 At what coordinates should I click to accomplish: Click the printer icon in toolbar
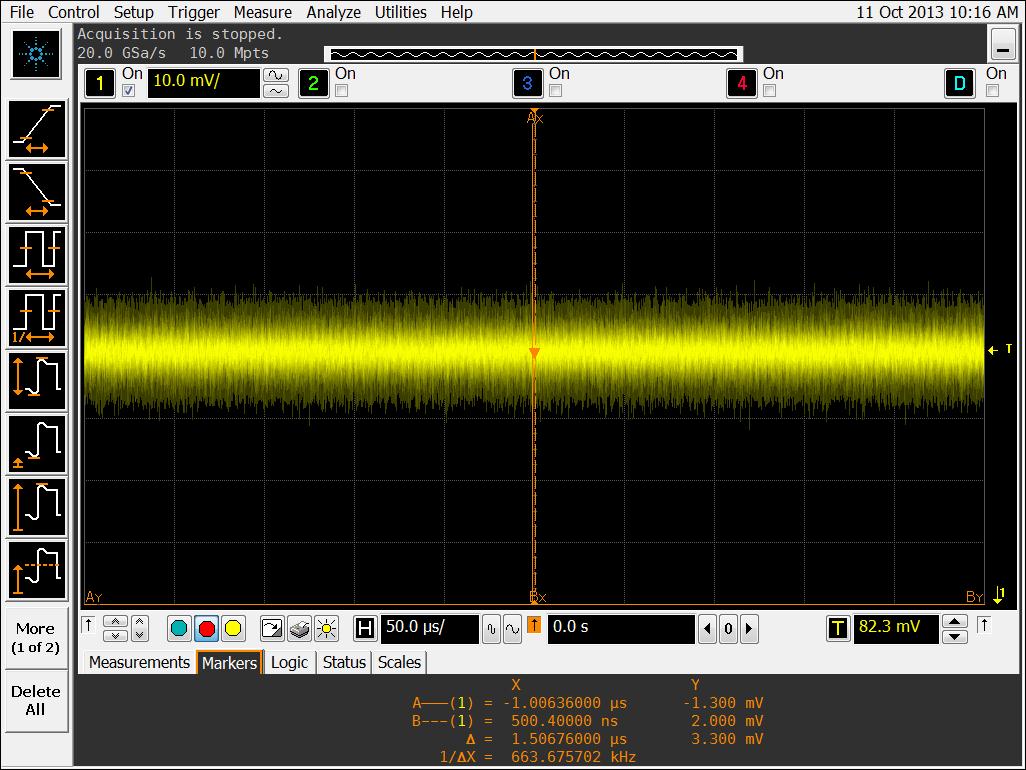(x=299, y=629)
